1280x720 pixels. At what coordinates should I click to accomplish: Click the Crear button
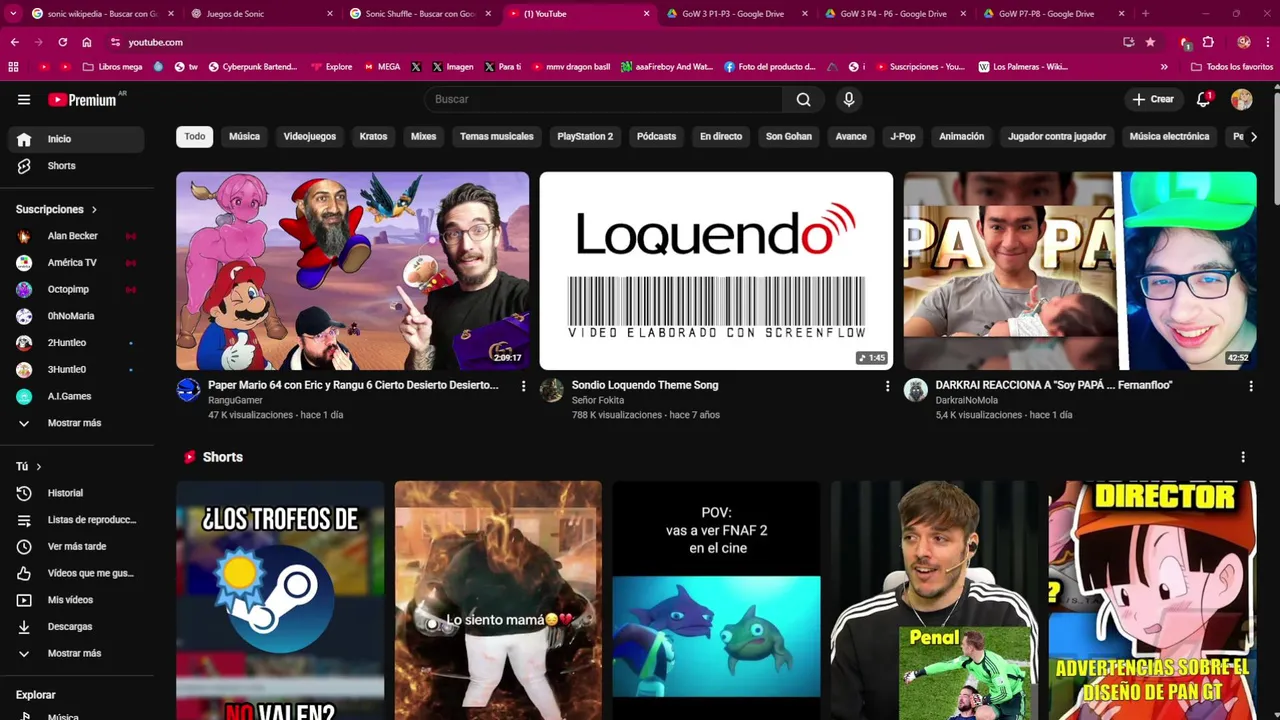click(1153, 99)
